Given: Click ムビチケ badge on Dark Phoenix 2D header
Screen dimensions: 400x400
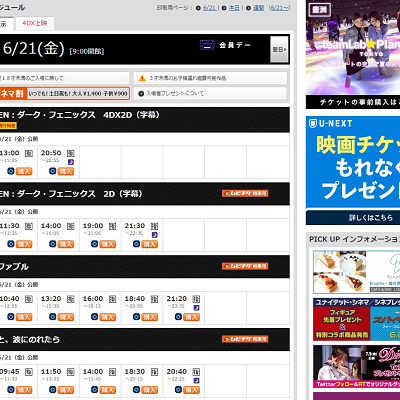Looking at the screenshot, I should (245, 193).
